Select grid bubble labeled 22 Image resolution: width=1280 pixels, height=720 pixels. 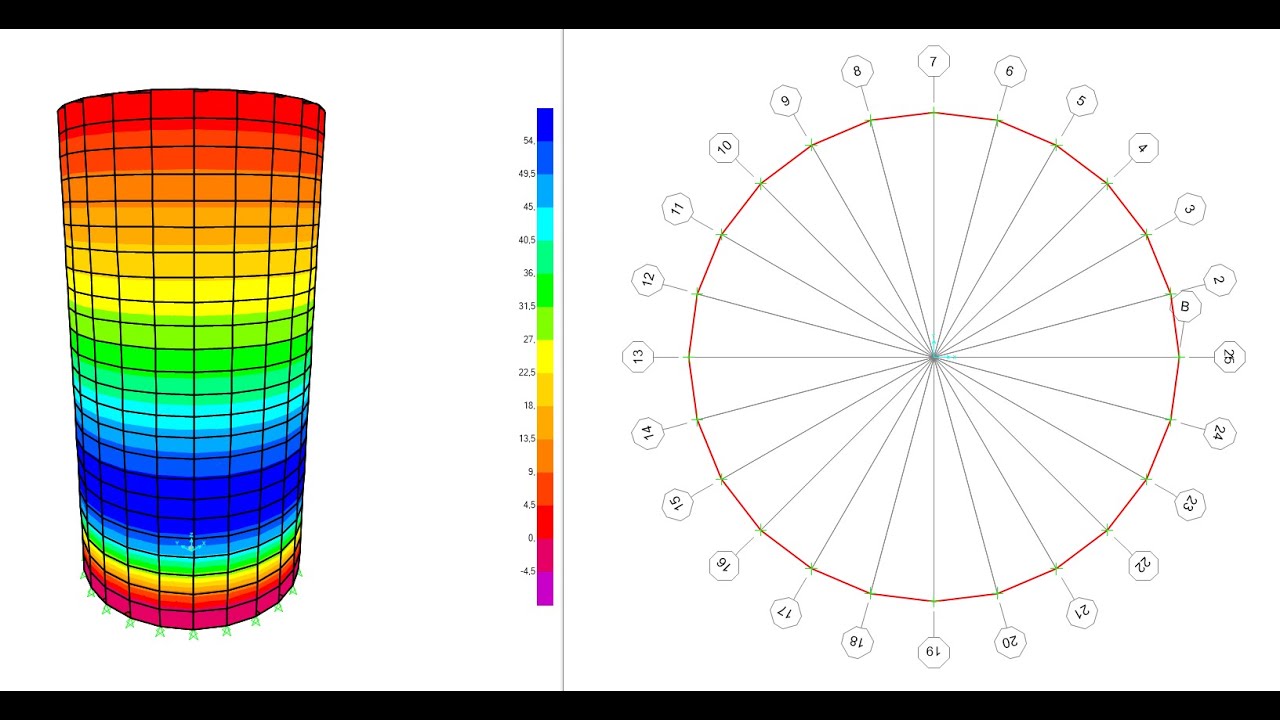[x=1143, y=565]
